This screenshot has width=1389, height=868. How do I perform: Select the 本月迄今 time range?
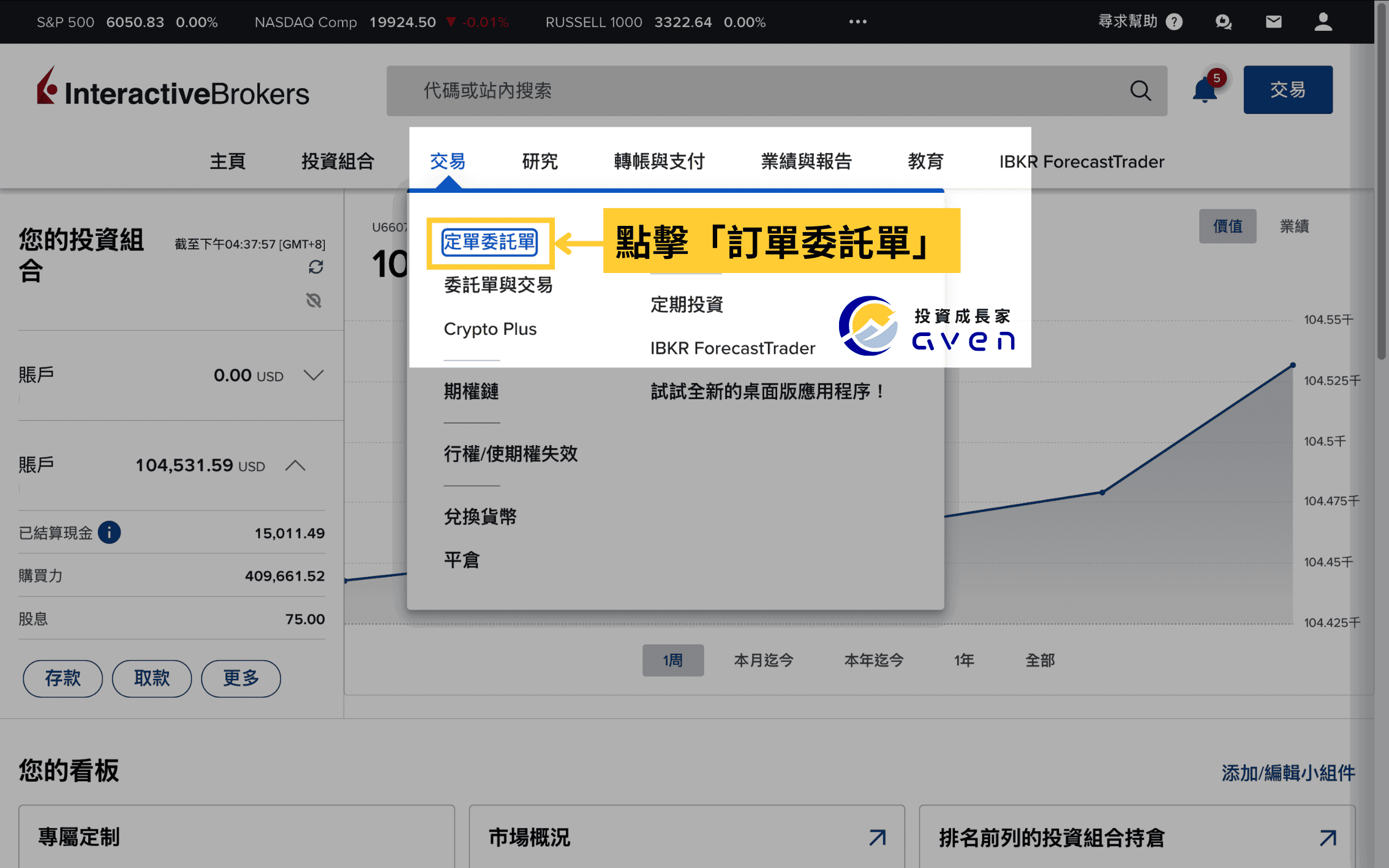pyautogui.click(x=763, y=660)
